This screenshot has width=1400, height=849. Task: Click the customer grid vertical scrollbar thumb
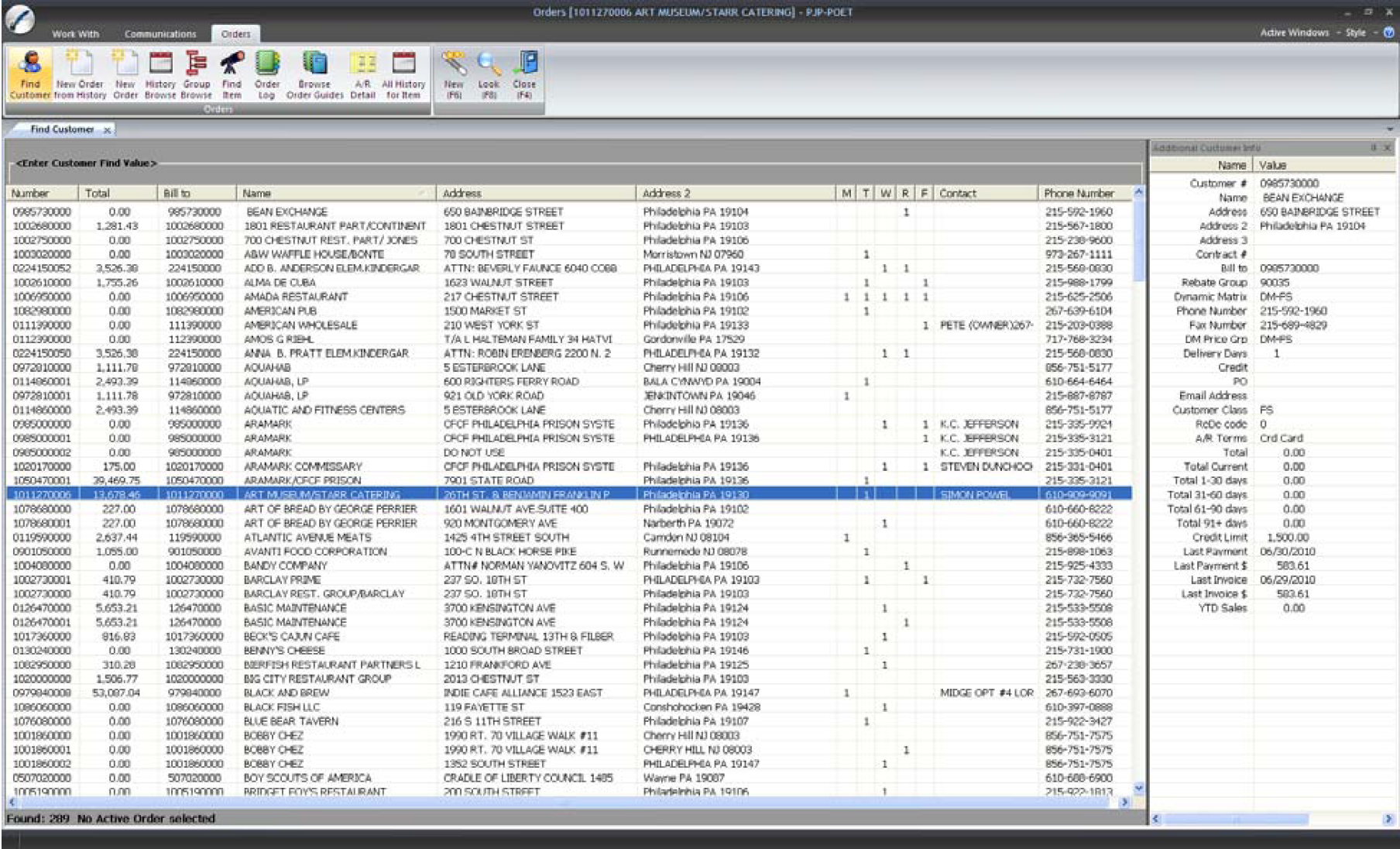tap(1138, 239)
